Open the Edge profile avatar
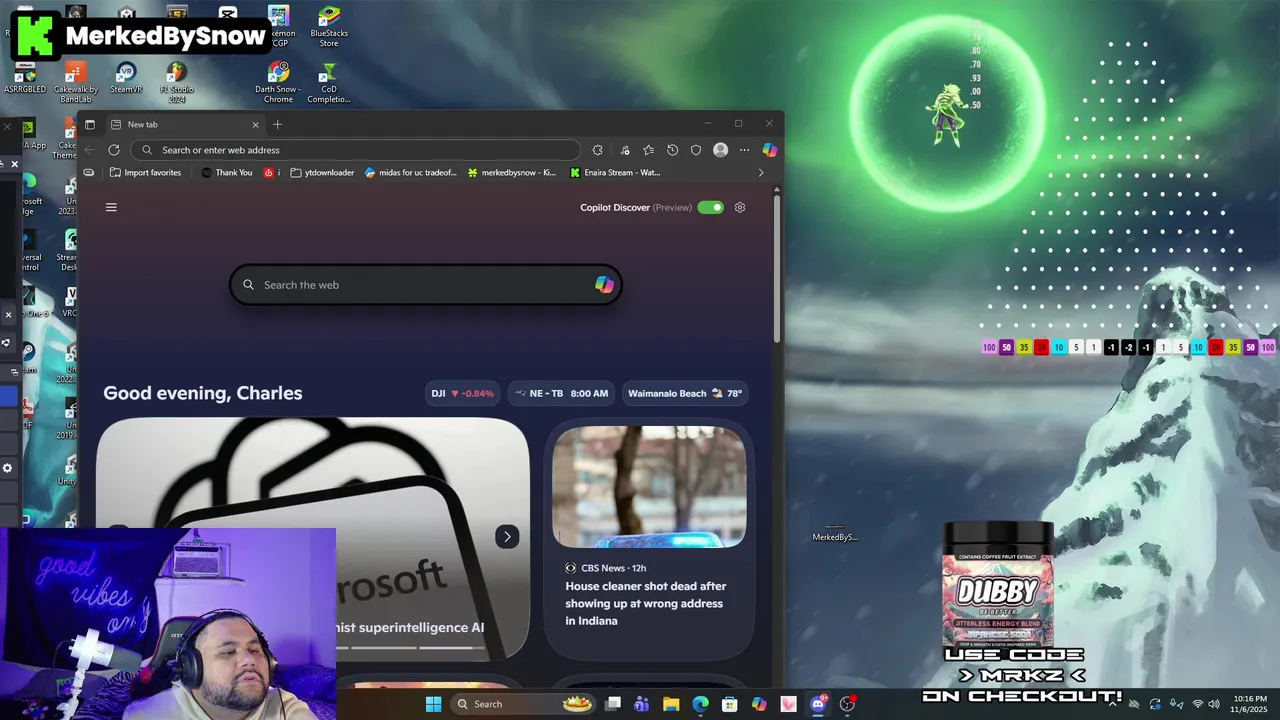1280x720 pixels. tap(720, 150)
